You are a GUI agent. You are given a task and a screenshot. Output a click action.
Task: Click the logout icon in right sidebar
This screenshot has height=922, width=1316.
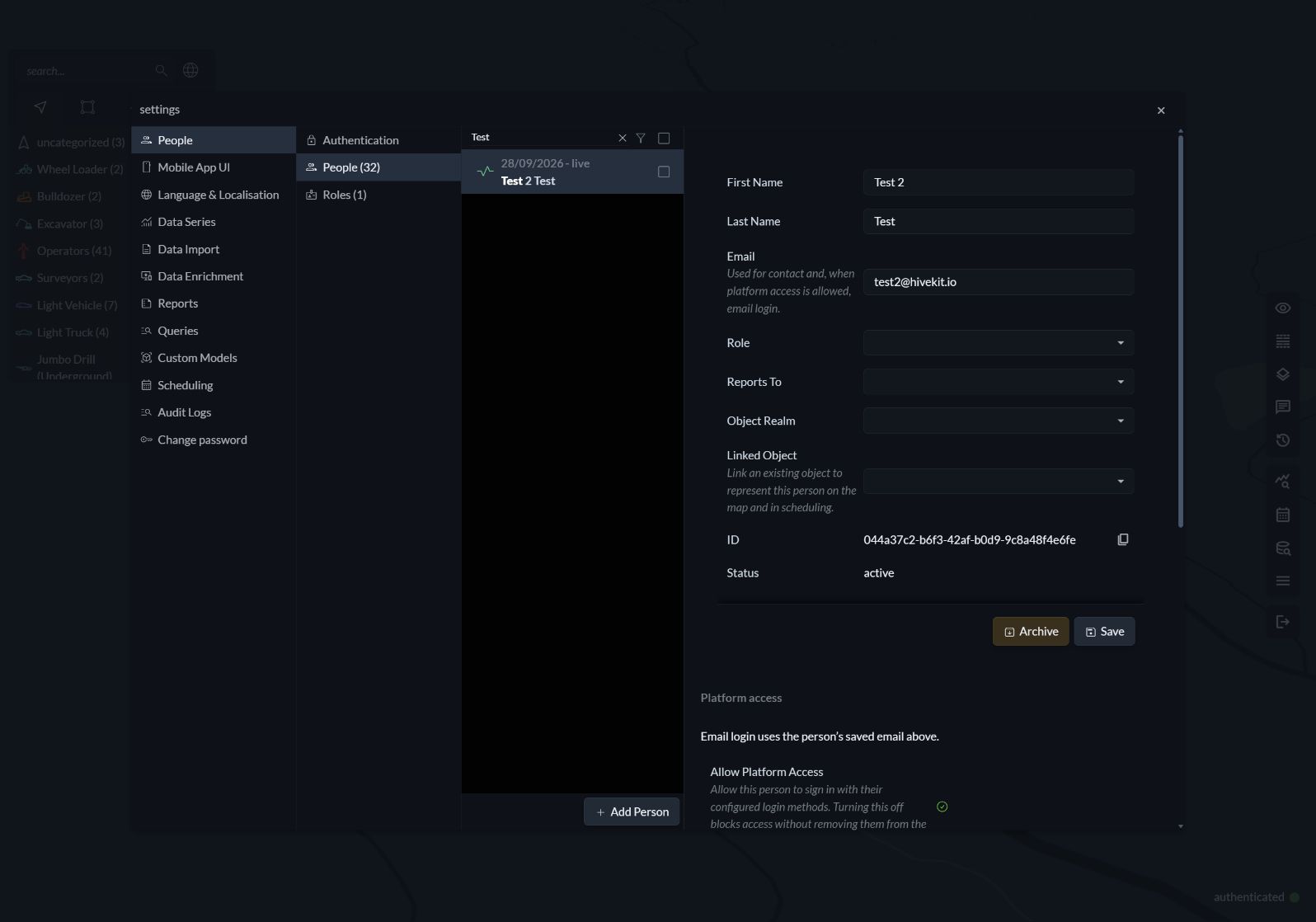1283,622
